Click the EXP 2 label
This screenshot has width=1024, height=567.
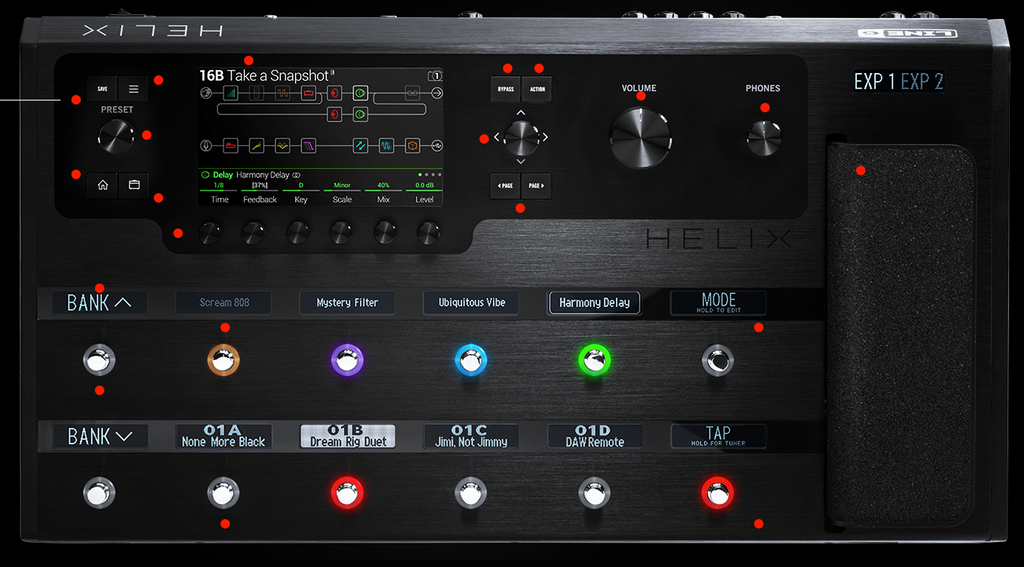pos(922,82)
